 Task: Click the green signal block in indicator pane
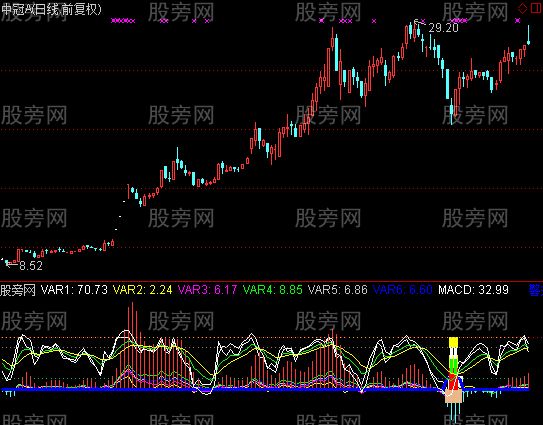coord(454,365)
